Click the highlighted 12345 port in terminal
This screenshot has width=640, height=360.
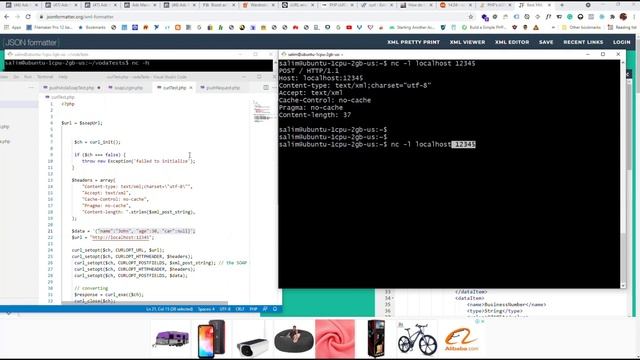[464, 144]
